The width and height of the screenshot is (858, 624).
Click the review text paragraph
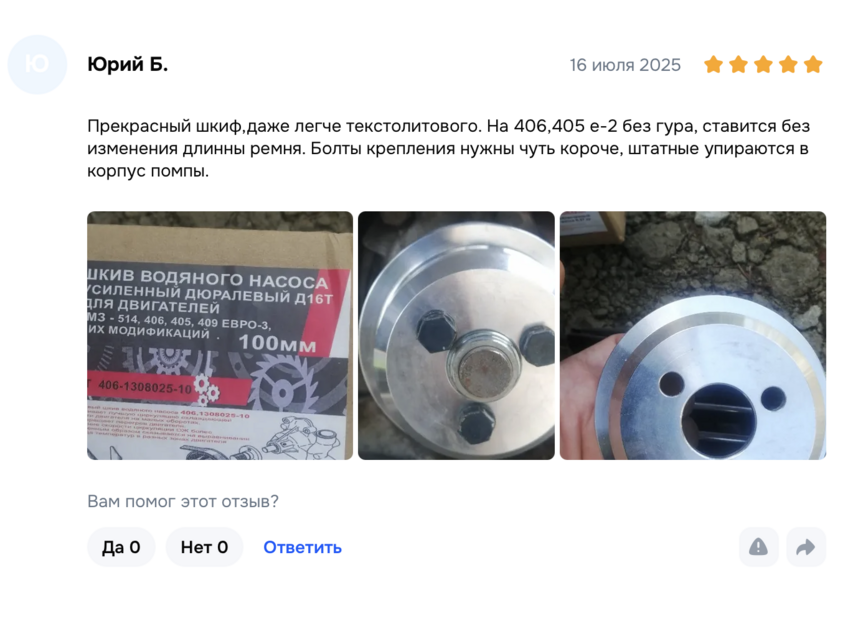(x=449, y=148)
